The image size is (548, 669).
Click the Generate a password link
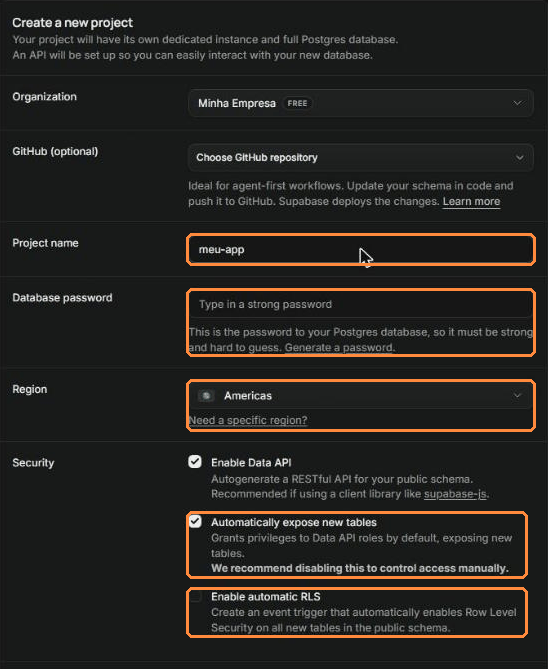click(x=339, y=347)
